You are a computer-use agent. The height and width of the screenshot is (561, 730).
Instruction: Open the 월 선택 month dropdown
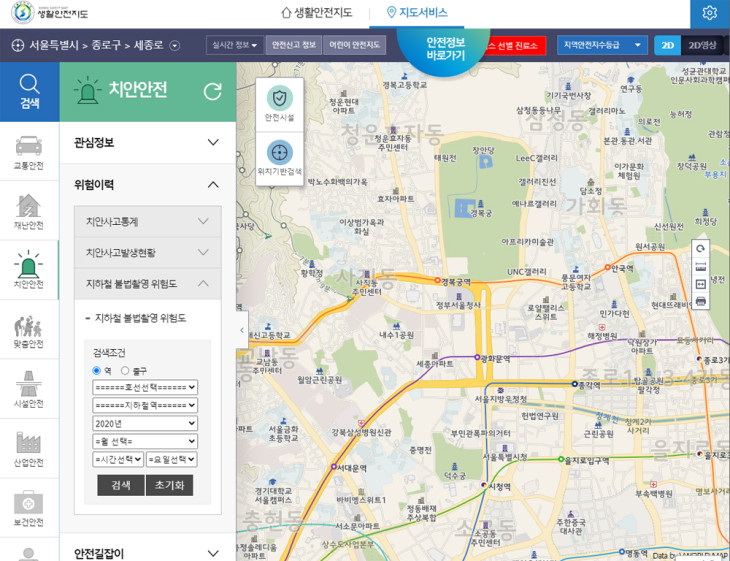pyautogui.click(x=145, y=441)
